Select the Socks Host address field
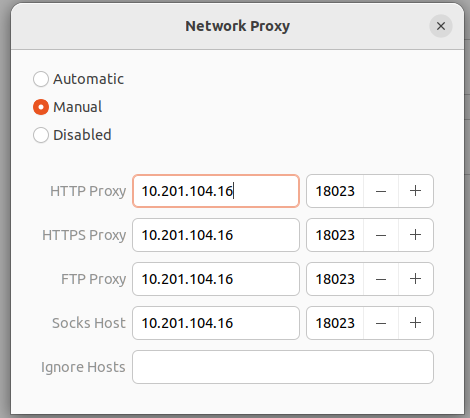The image size is (470, 418). tap(216, 323)
